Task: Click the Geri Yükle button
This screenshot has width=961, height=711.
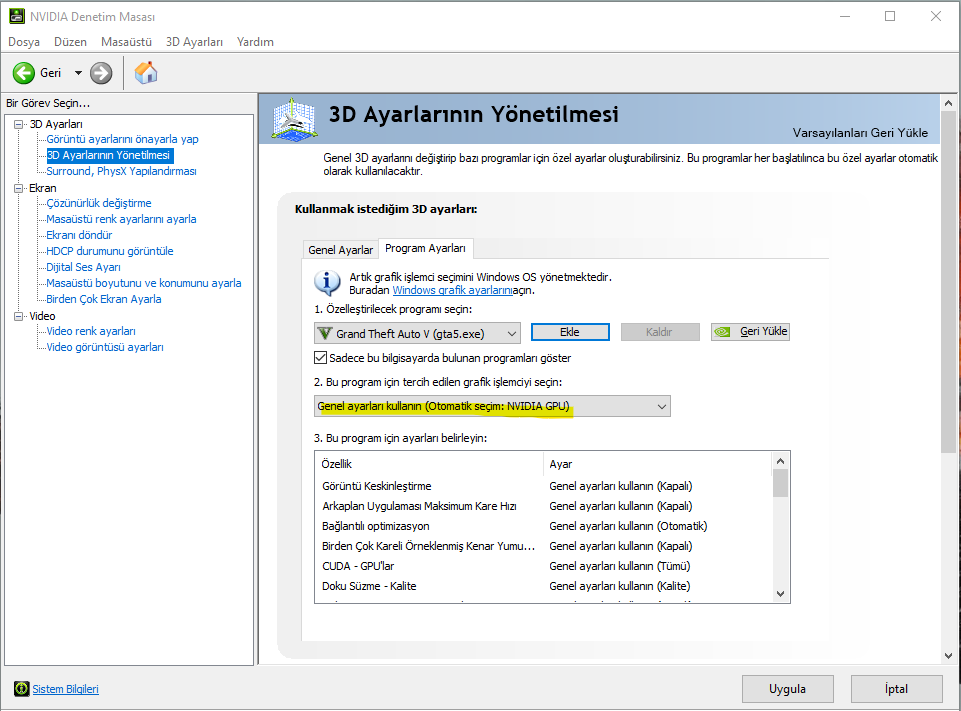Action: tap(750, 332)
